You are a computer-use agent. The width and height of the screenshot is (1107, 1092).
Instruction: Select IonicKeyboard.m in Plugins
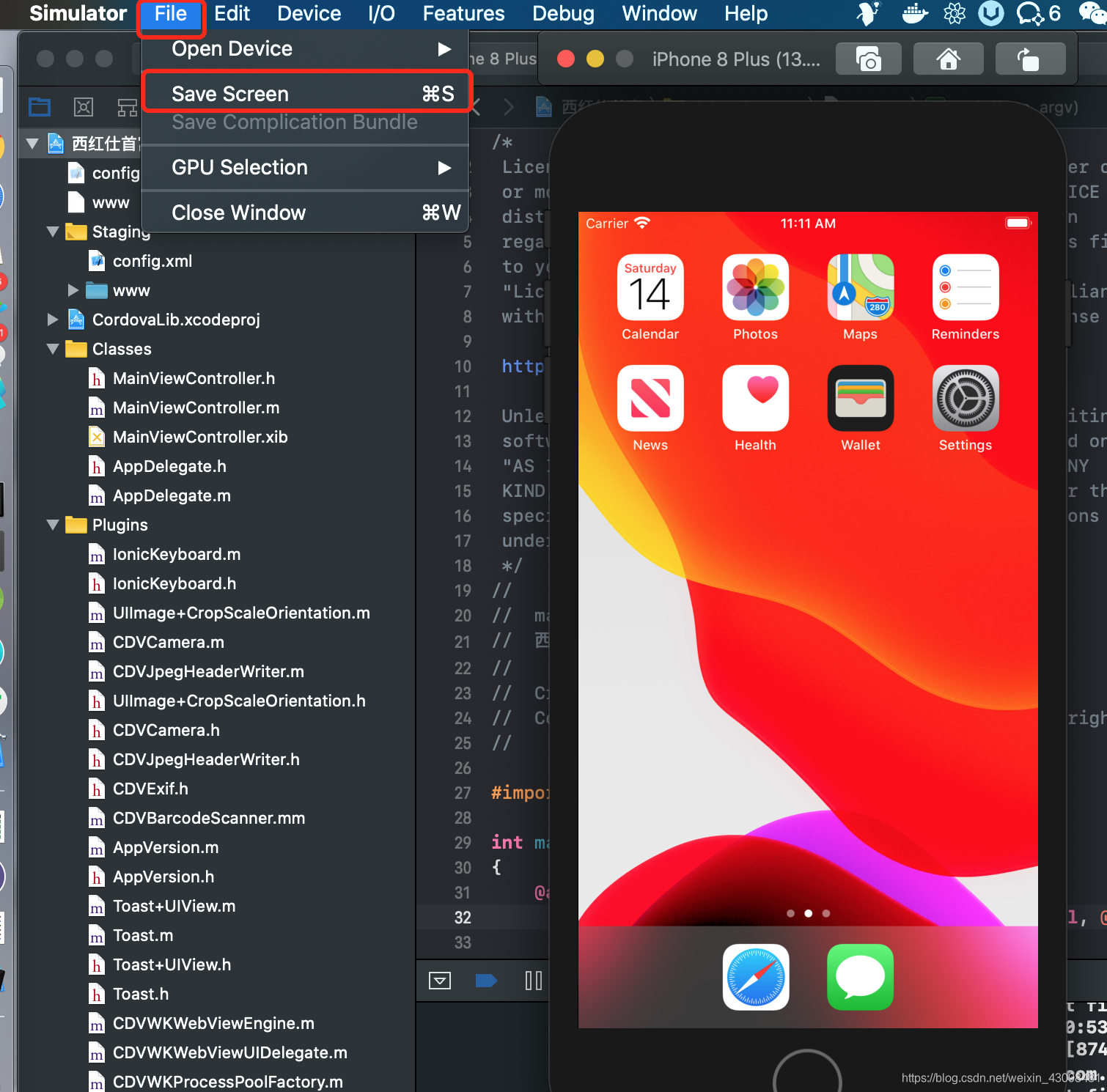[x=176, y=554]
